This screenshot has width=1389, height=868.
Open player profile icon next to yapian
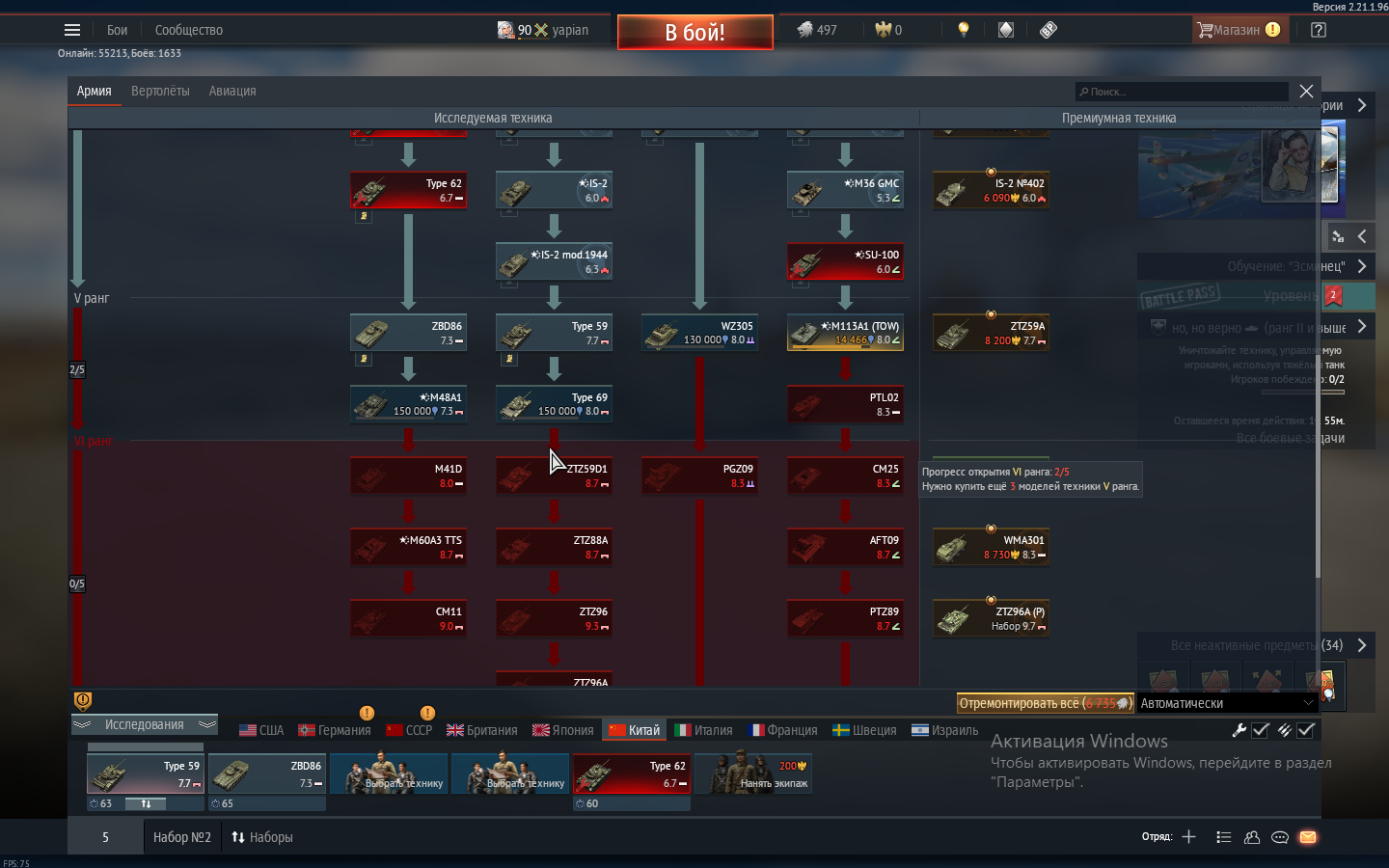tap(506, 30)
